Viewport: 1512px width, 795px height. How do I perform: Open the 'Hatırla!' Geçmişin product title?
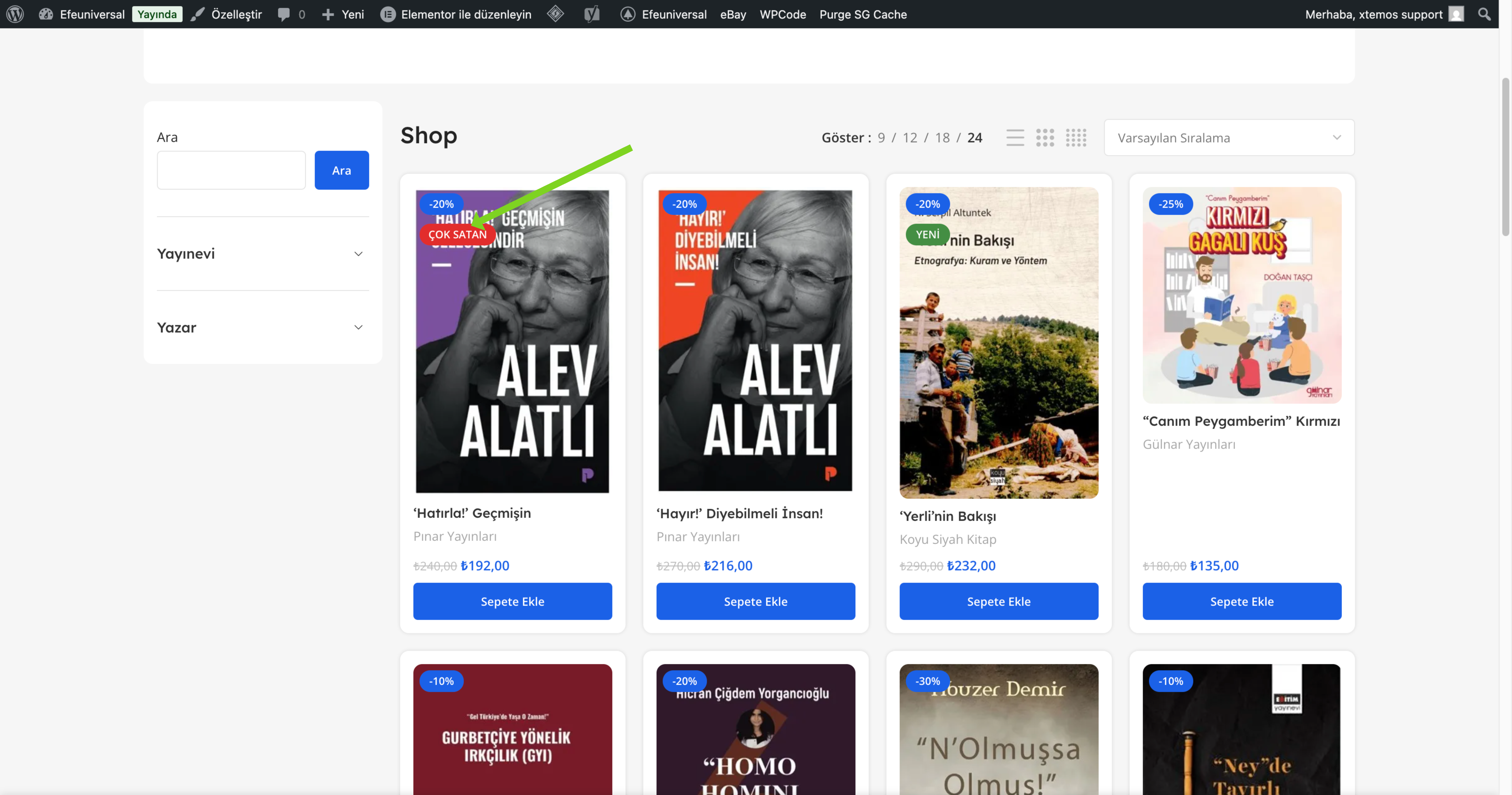[472, 513]
